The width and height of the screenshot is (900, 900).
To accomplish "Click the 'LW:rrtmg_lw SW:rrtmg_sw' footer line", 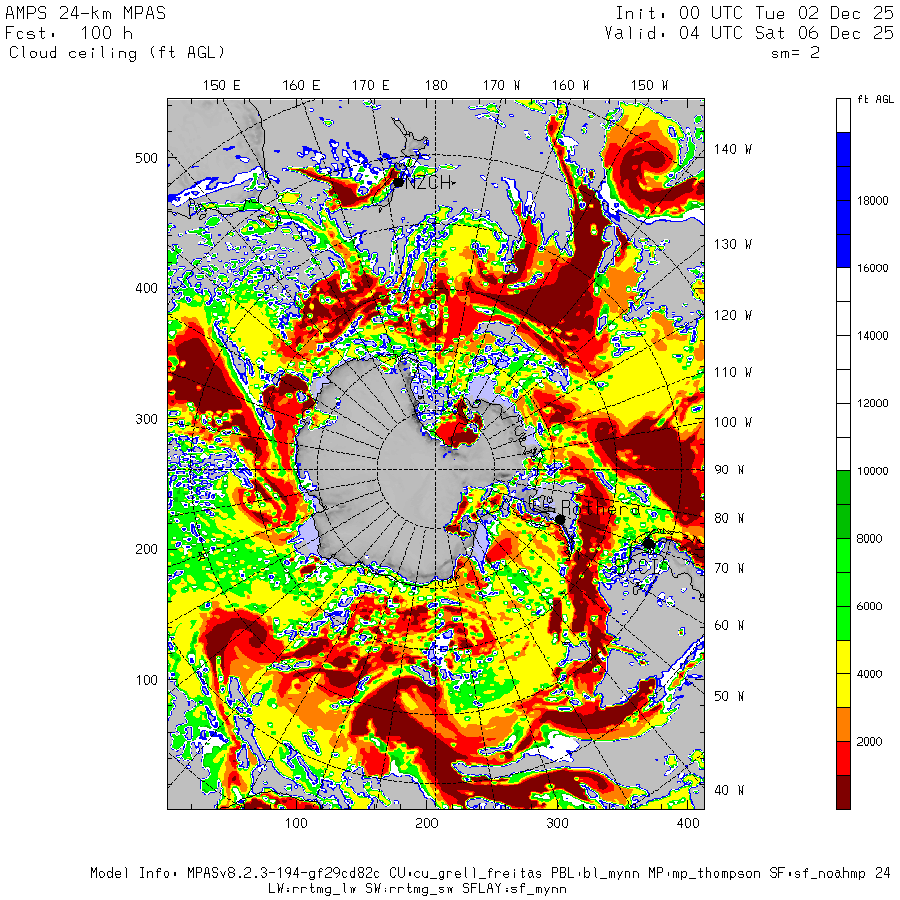I will pos(417,889).
